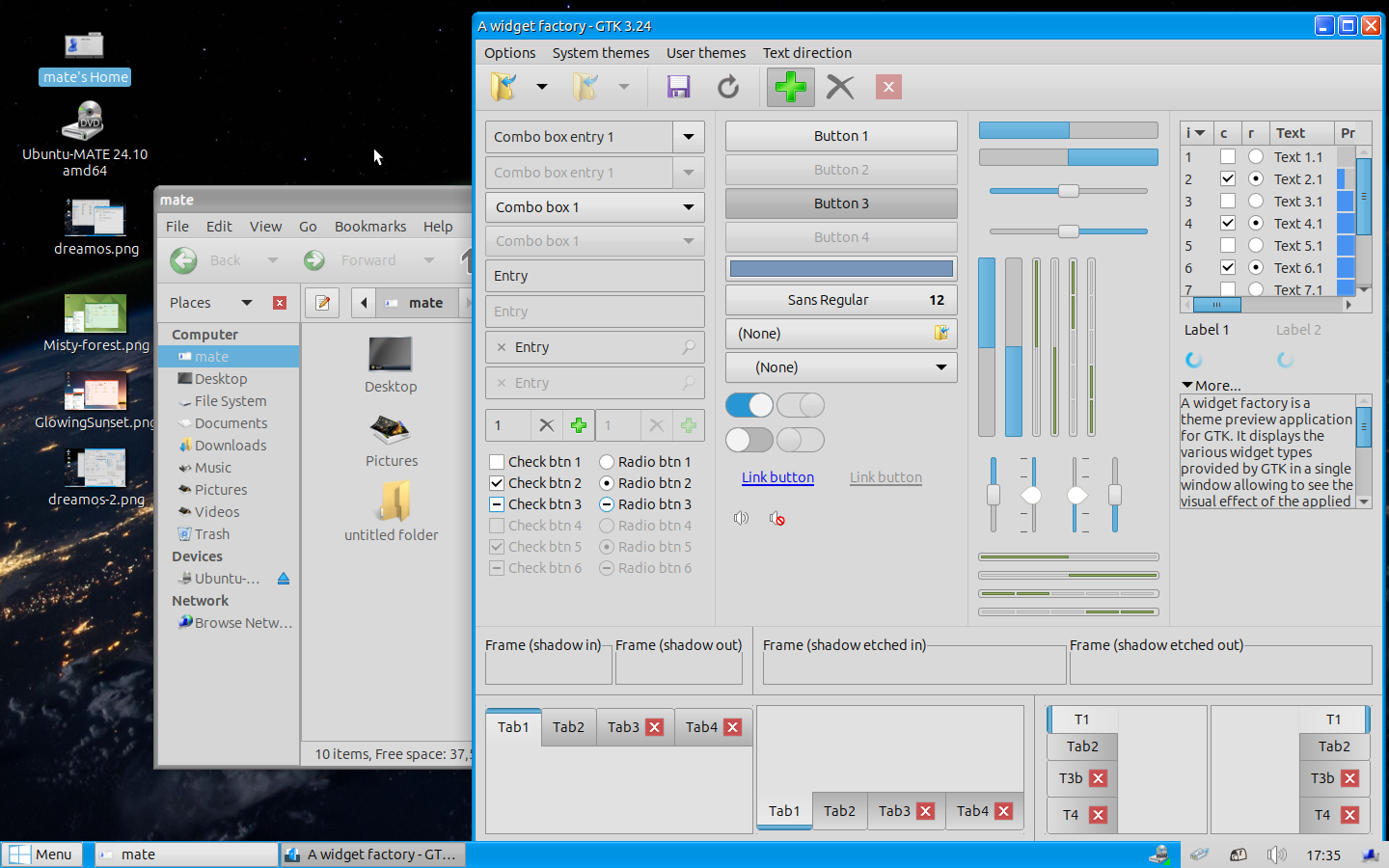Close T3b in the left-tab notebook
This screenshot has width=1389, height=868.
pyautogui.click(x=1098, y=778)
